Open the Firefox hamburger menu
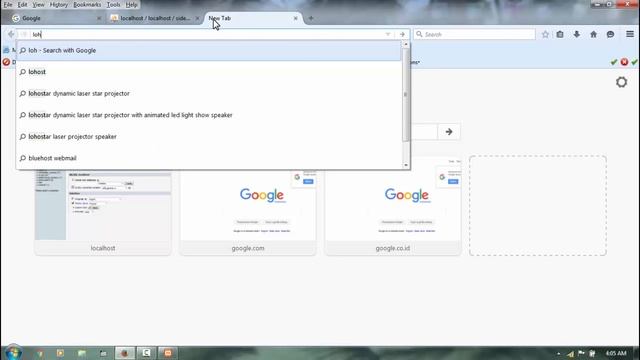 (630, 34)
